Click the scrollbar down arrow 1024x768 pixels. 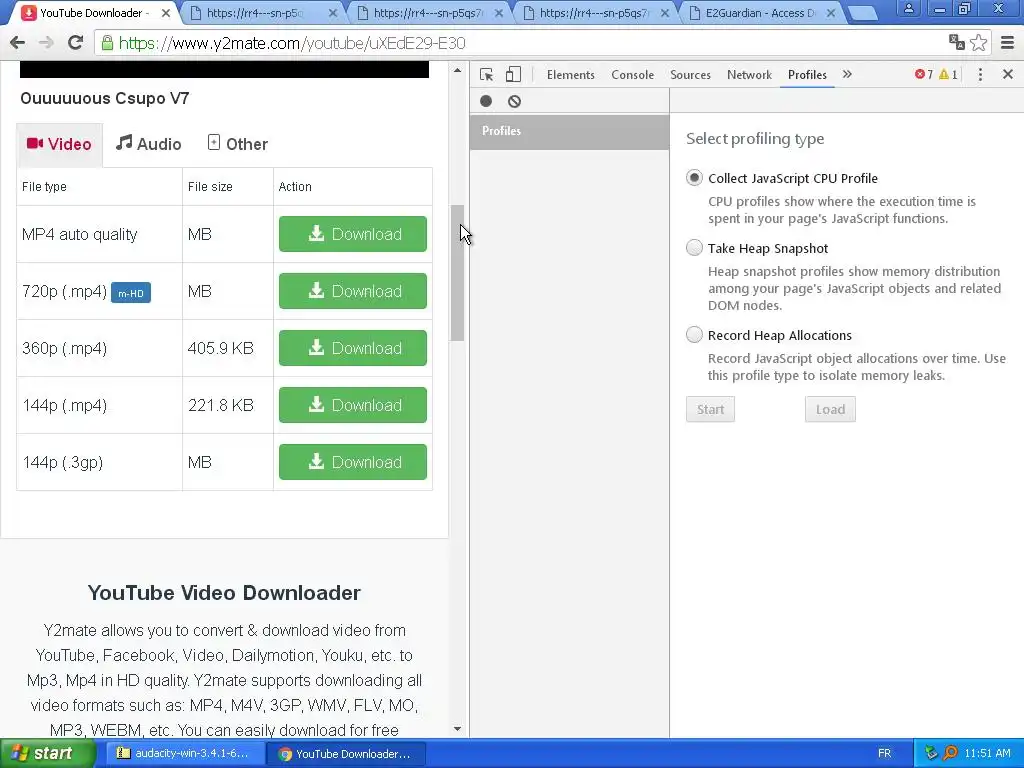pos(457,729)
